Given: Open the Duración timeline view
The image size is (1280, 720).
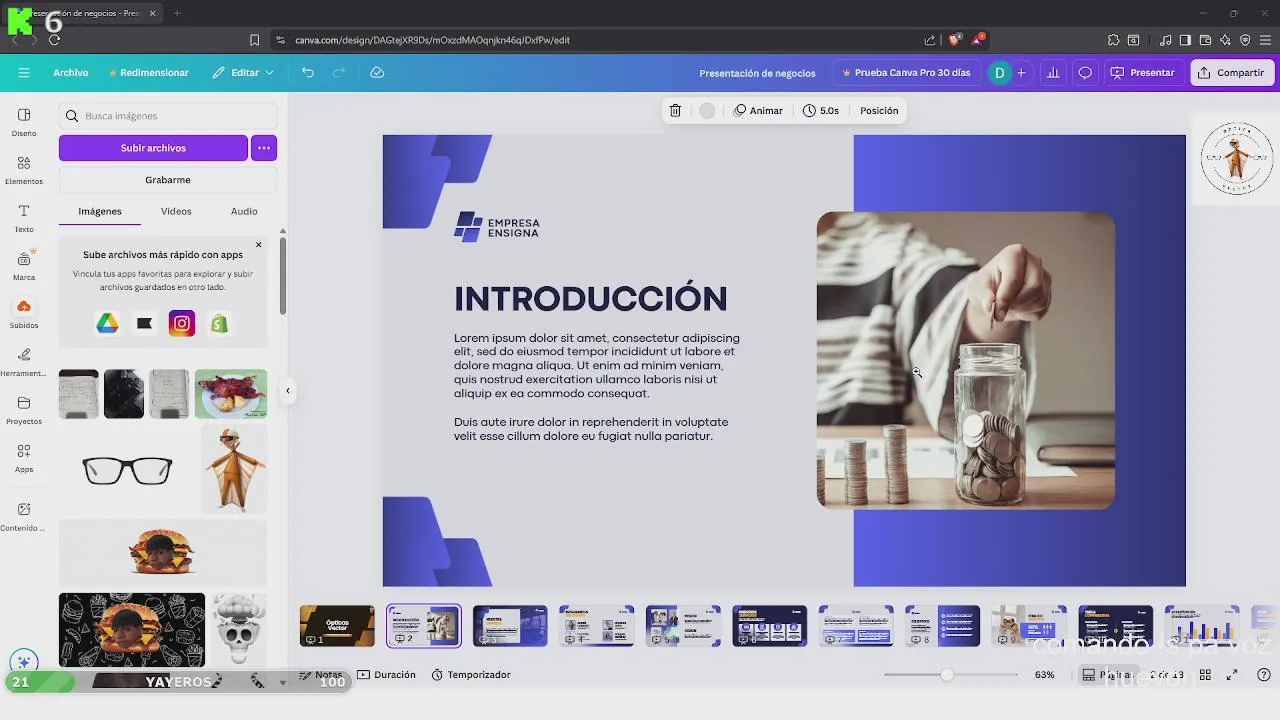Looking at the screenshot, I should [x=386, y=675].
